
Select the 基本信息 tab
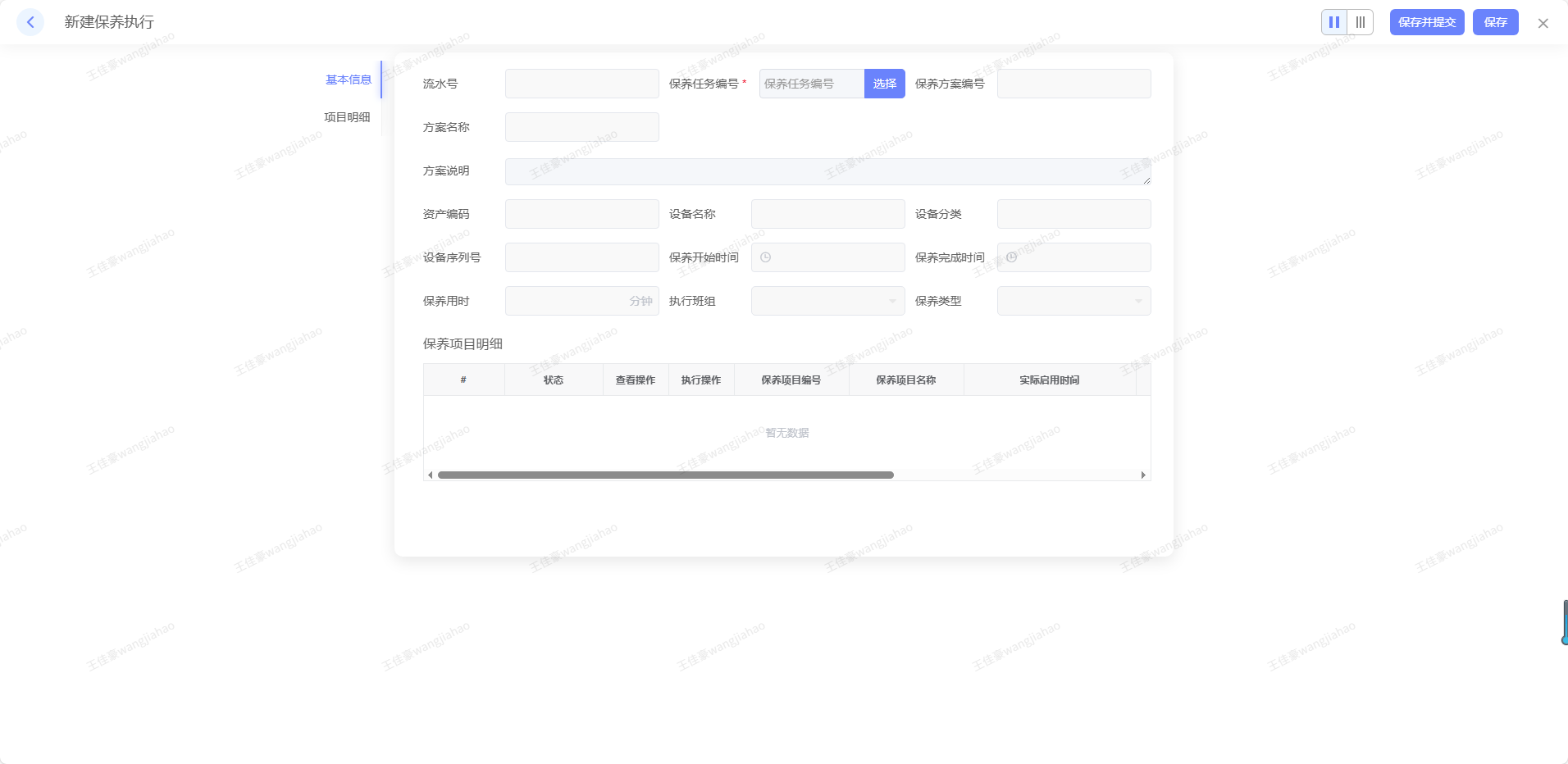349,80
